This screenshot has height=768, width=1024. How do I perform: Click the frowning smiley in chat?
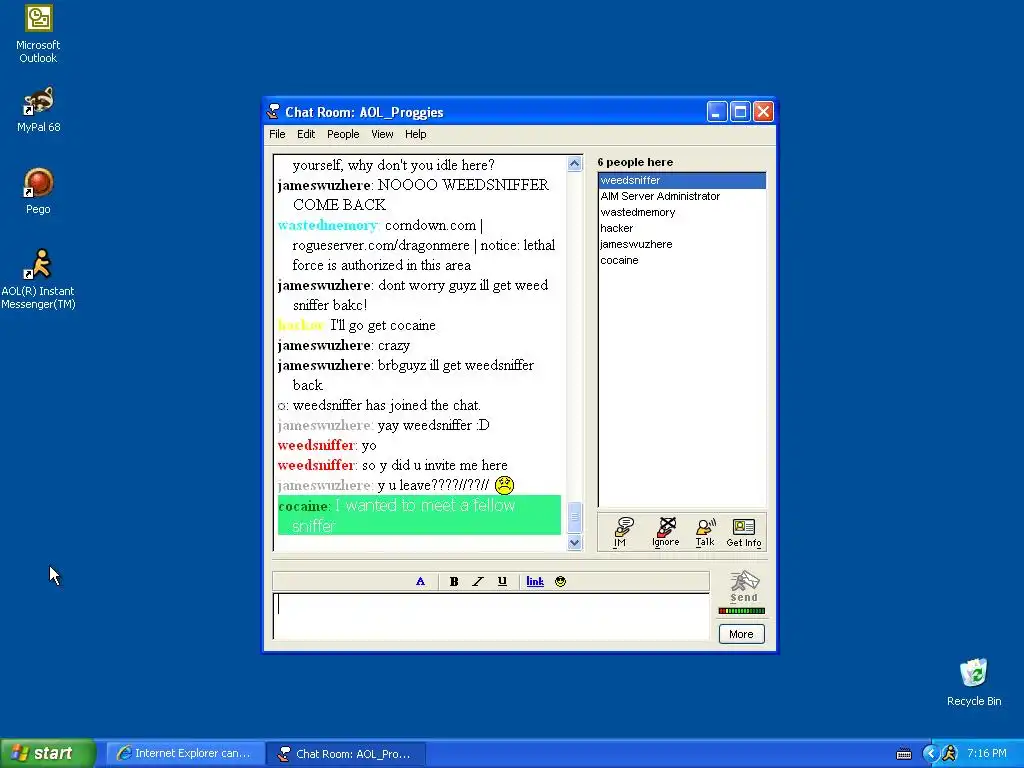504,485
